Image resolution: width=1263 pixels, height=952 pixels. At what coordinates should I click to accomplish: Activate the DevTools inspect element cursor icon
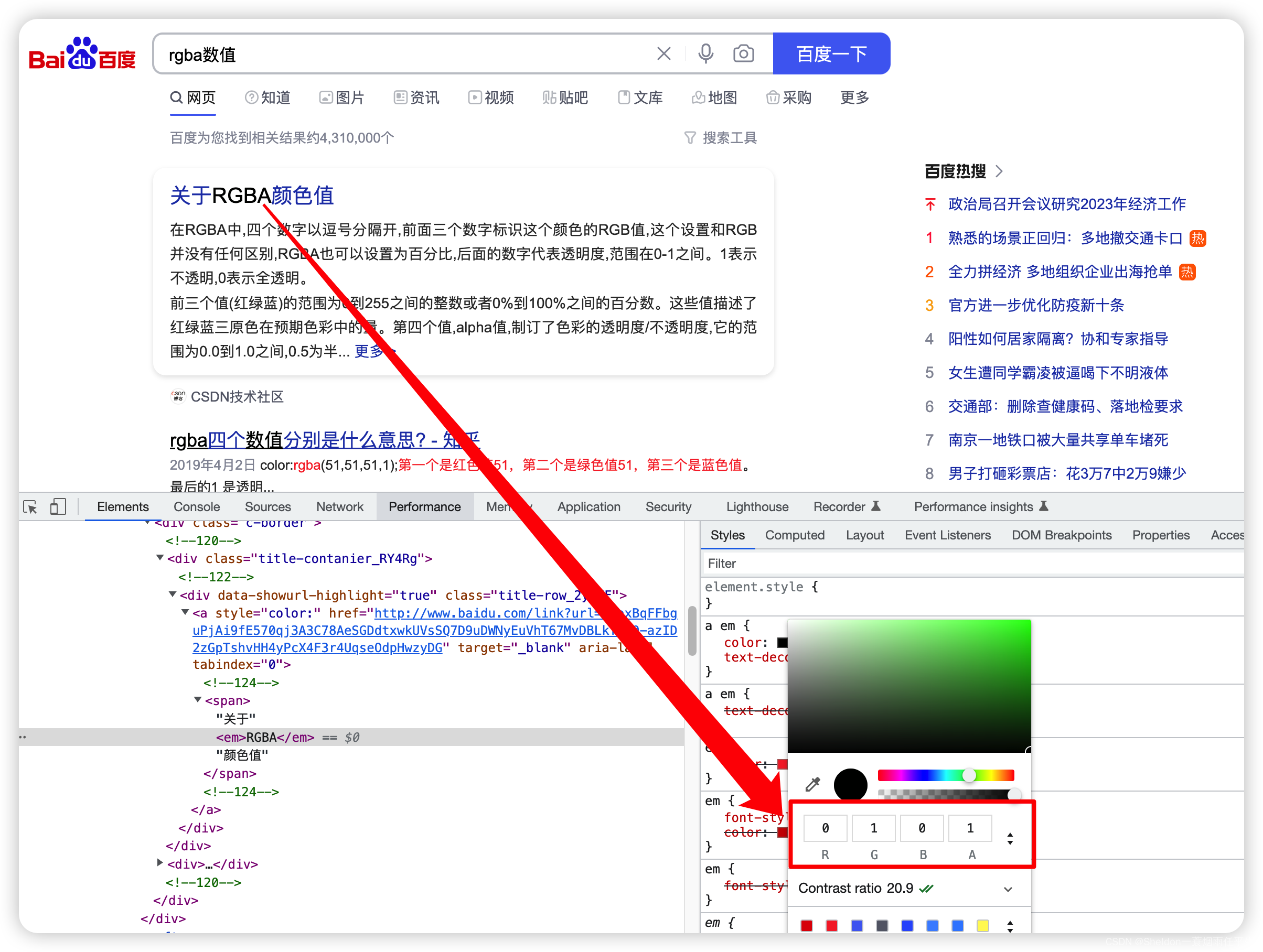pyautogui.click(x=30, y=507)
